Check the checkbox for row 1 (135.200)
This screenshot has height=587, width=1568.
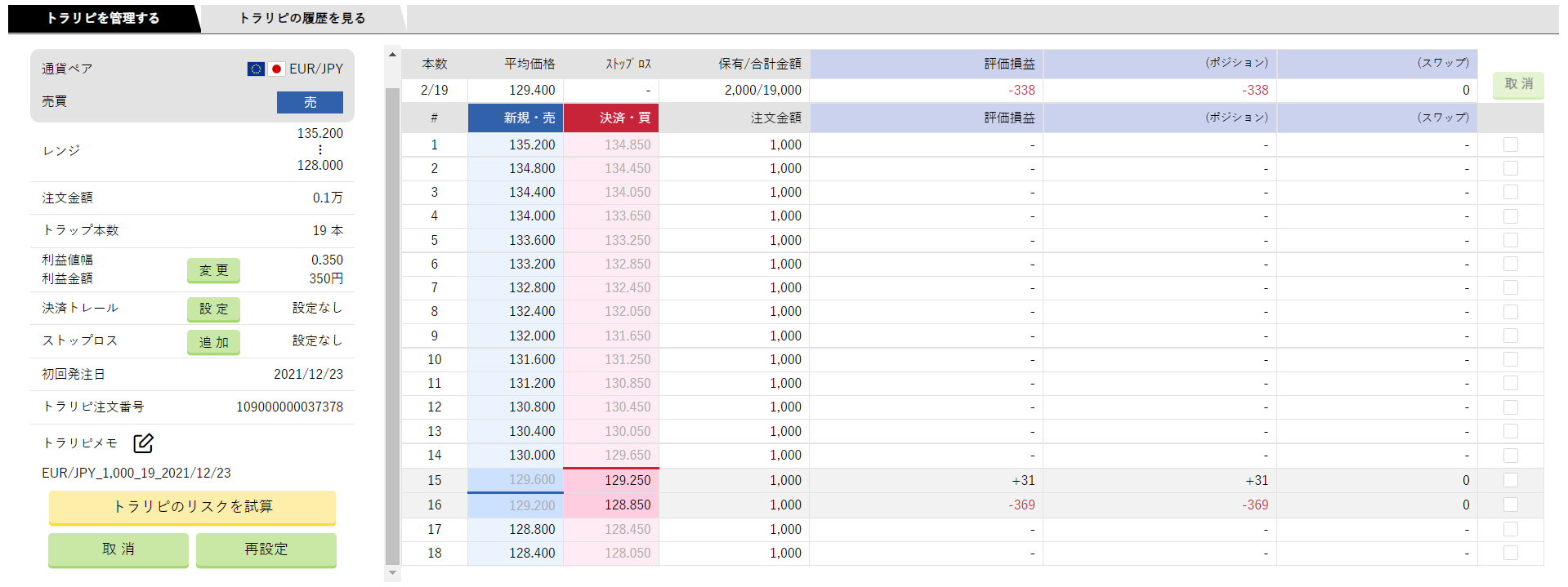pyautogui.click(x=1511, y=145)
